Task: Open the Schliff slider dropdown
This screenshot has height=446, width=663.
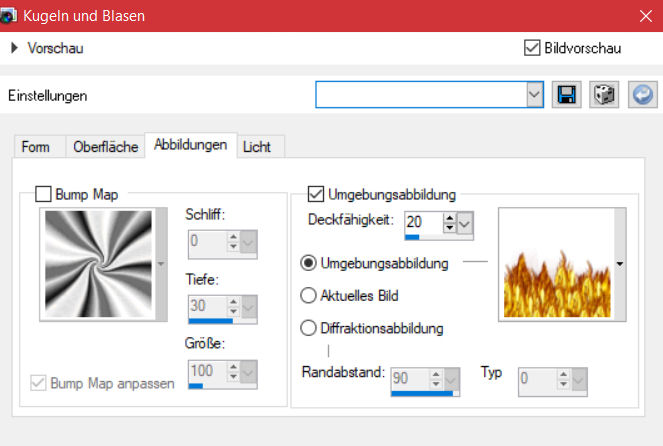Action: [x=248, y=242]
